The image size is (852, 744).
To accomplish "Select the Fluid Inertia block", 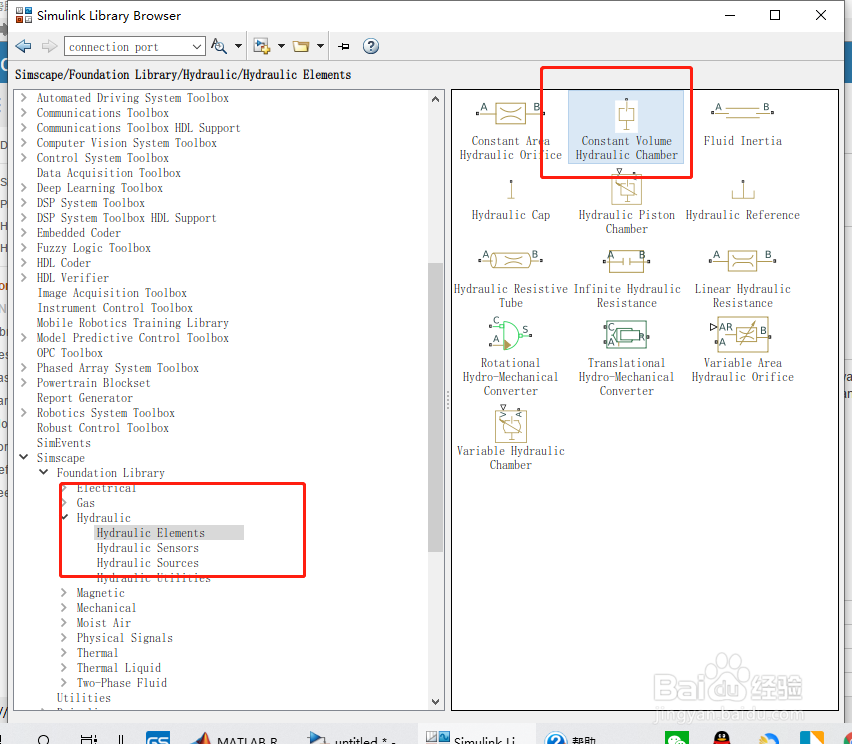I will pos(742,124).
